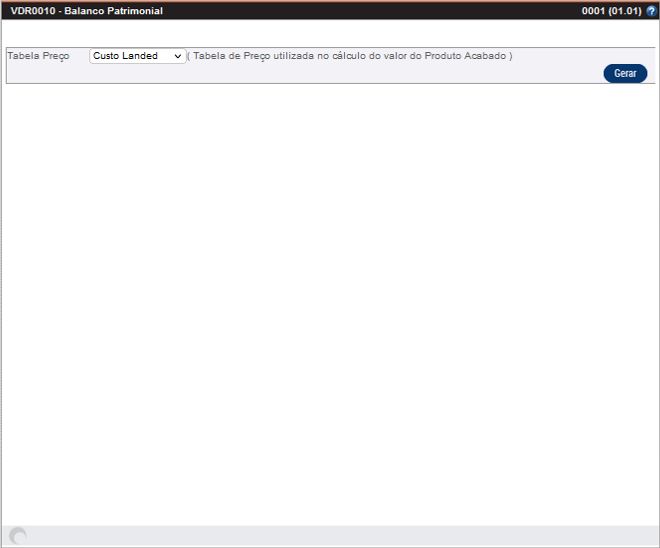Click the blue help question mark icon
660x548 pixels.
coord(651,11)
